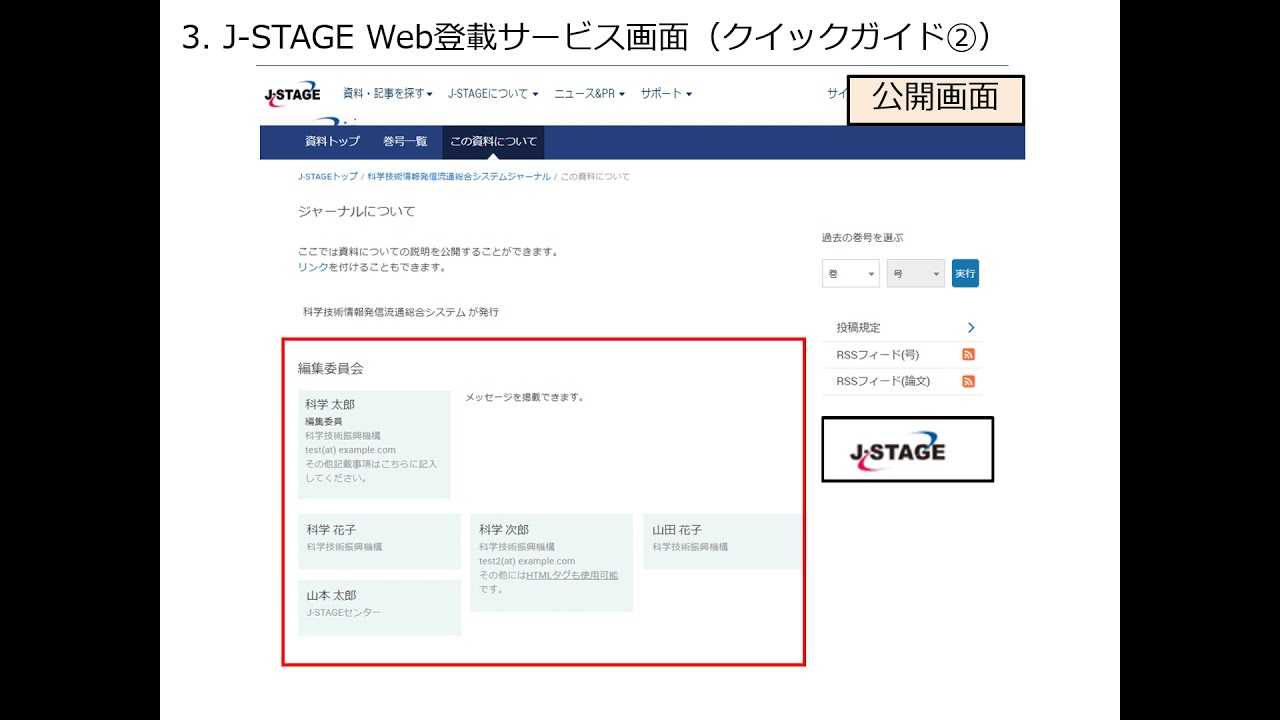Select the 科学 次郎 member name
This screenshot has width=1280, height=720.
(504, 530)
